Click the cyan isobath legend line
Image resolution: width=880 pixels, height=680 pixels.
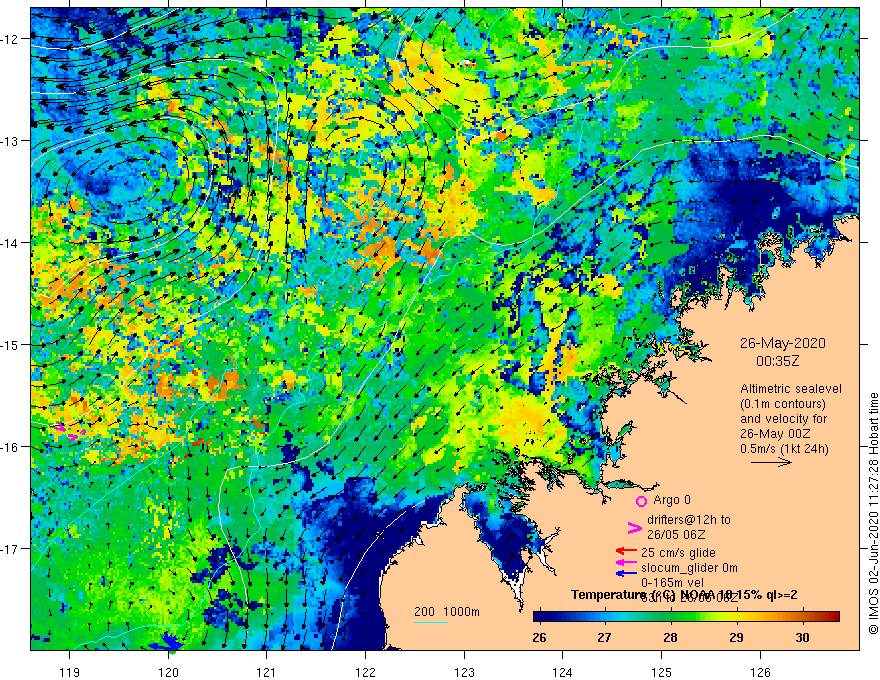431,622
